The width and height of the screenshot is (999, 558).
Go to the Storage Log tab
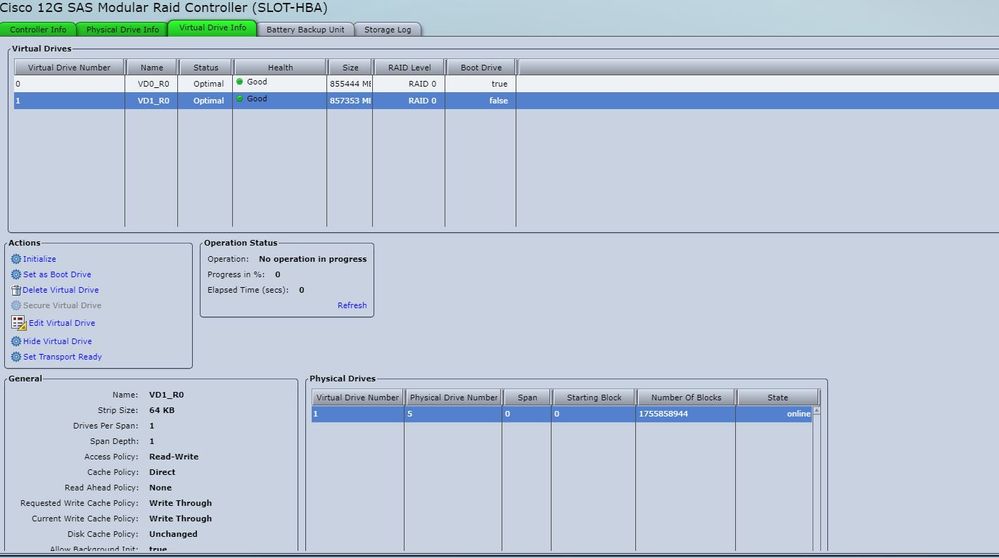pos(387,29)
